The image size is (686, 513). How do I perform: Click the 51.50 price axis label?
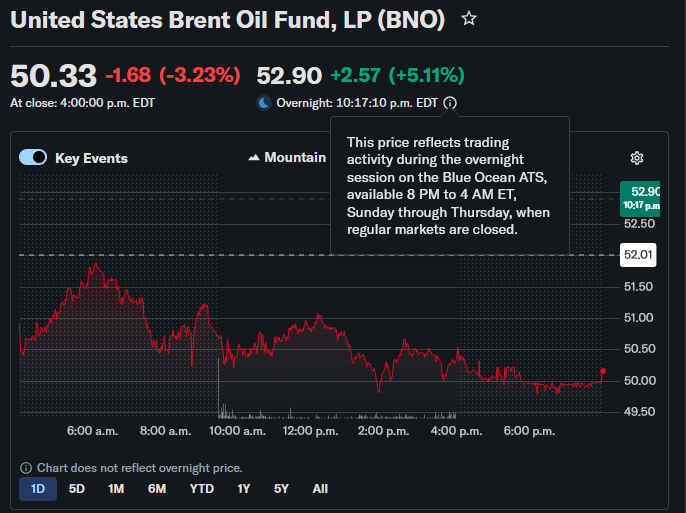point(638,287)
